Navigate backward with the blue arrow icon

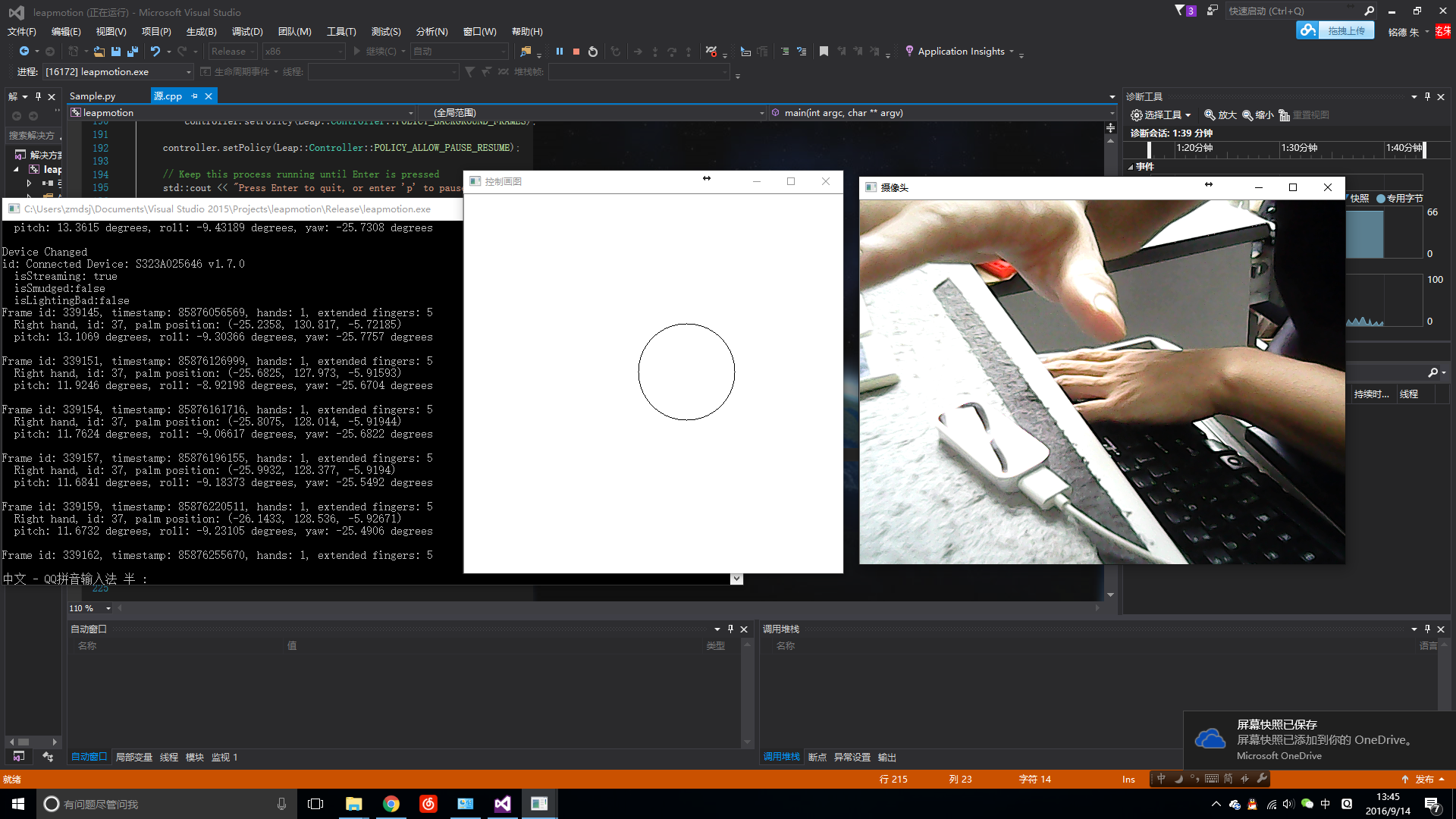24,52
